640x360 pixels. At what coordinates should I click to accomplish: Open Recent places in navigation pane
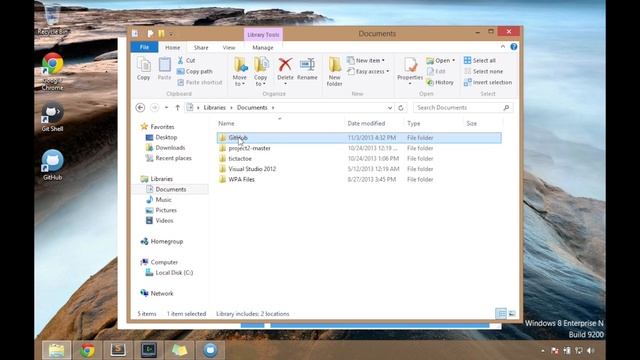[x=173, y=158]
